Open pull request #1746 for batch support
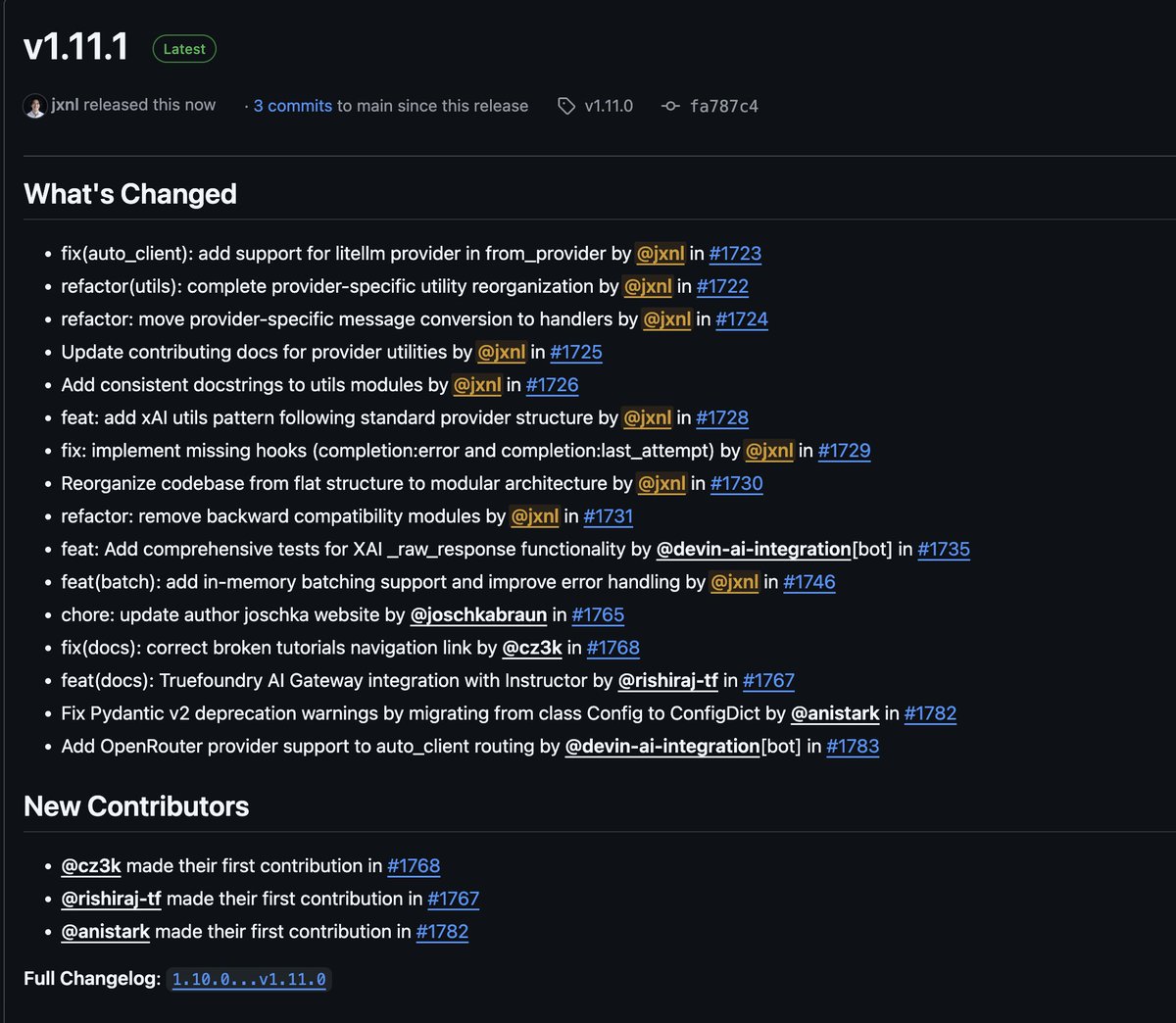The height and width of the screenshot is (1023, 1176). [809, 582]
